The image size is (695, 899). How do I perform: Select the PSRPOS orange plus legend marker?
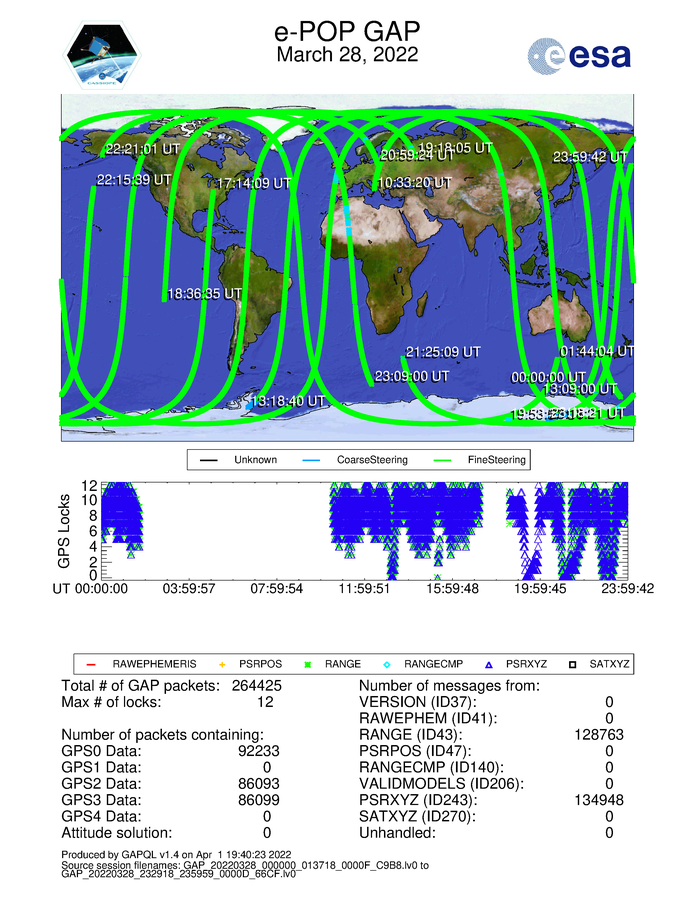[222, 664]
